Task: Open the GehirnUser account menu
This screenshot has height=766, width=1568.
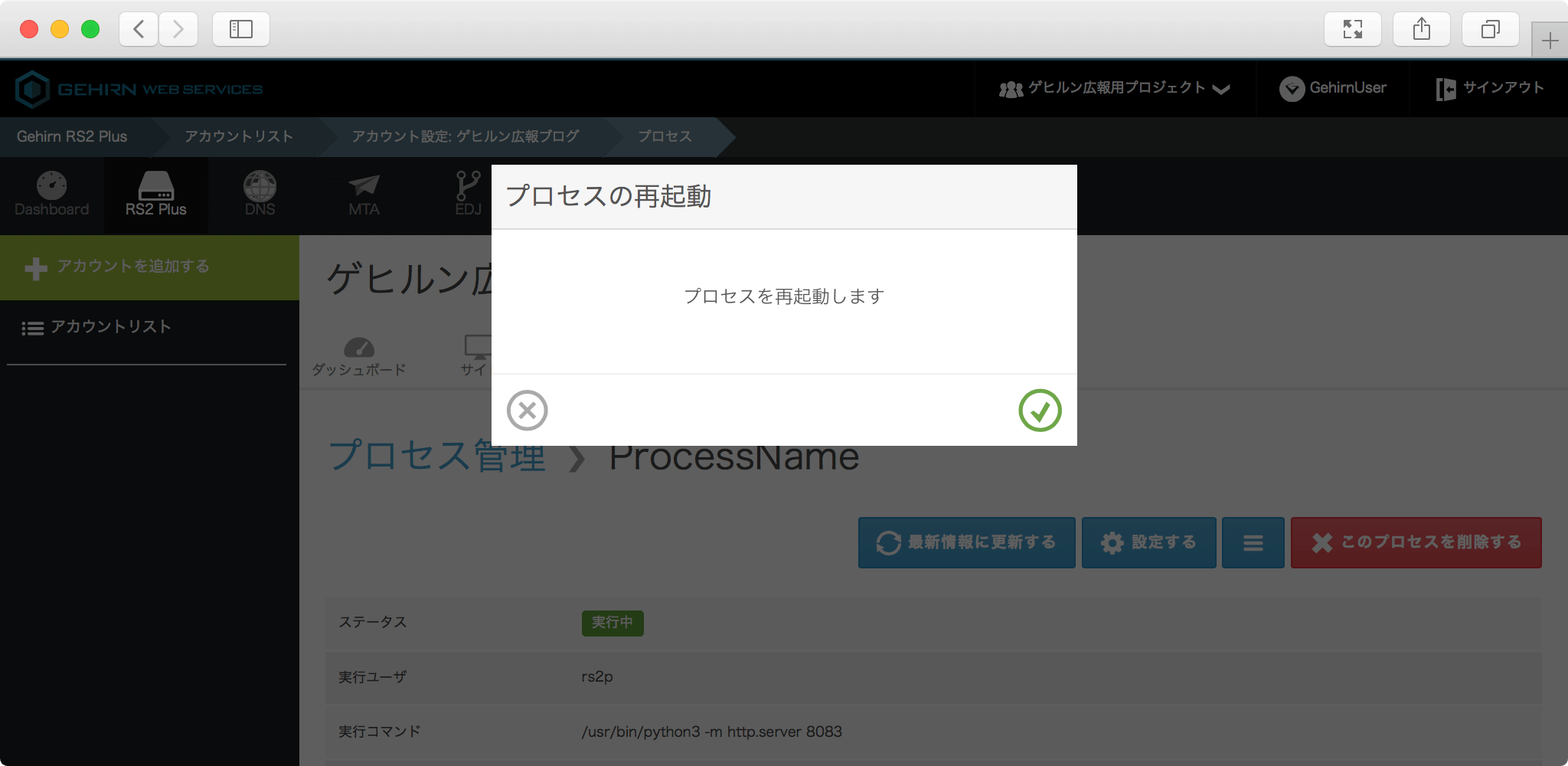Action: [1333, 89]
